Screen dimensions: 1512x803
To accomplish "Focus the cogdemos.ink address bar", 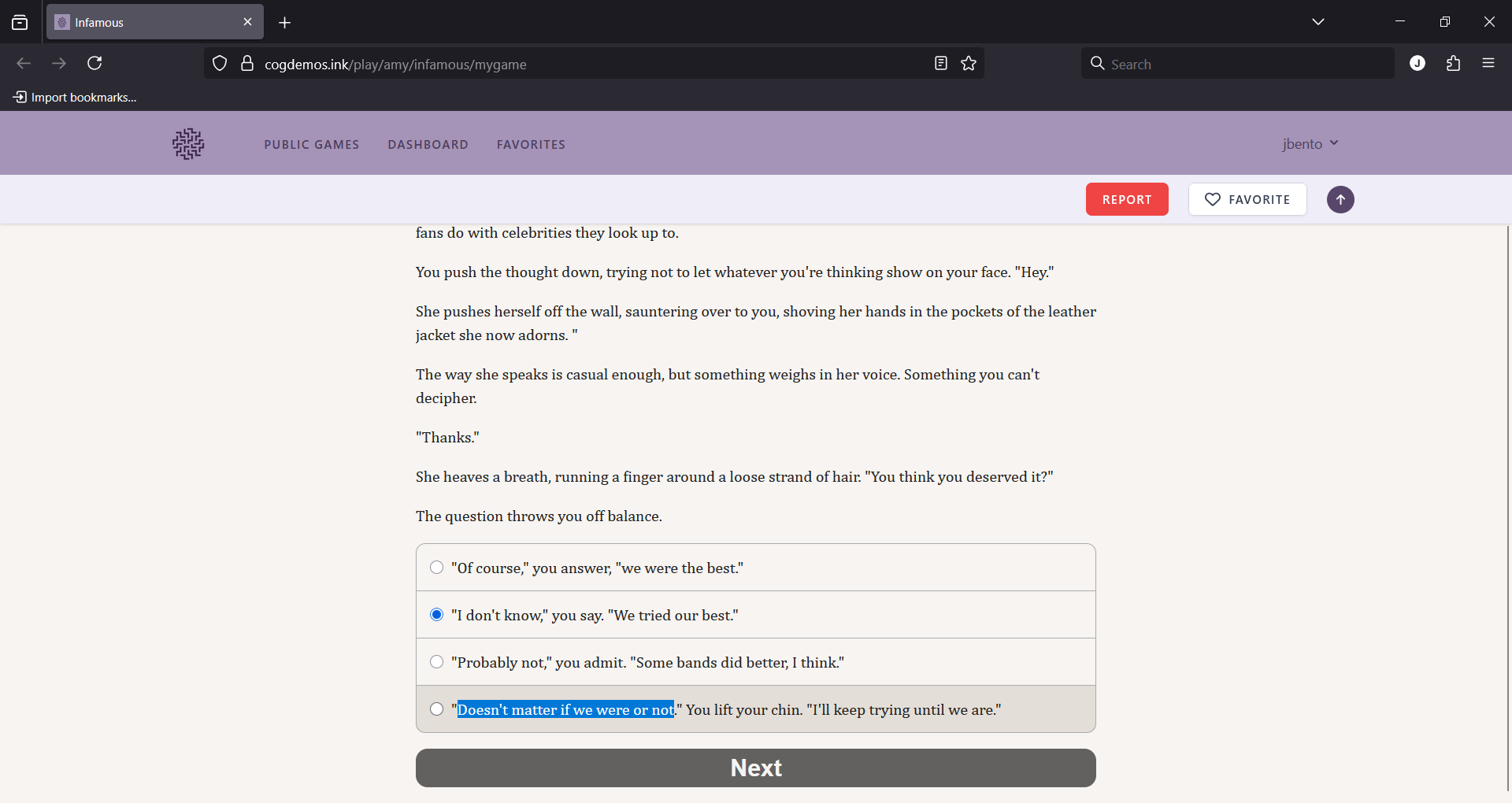I will pyautogui.click(x=595, y=64).
